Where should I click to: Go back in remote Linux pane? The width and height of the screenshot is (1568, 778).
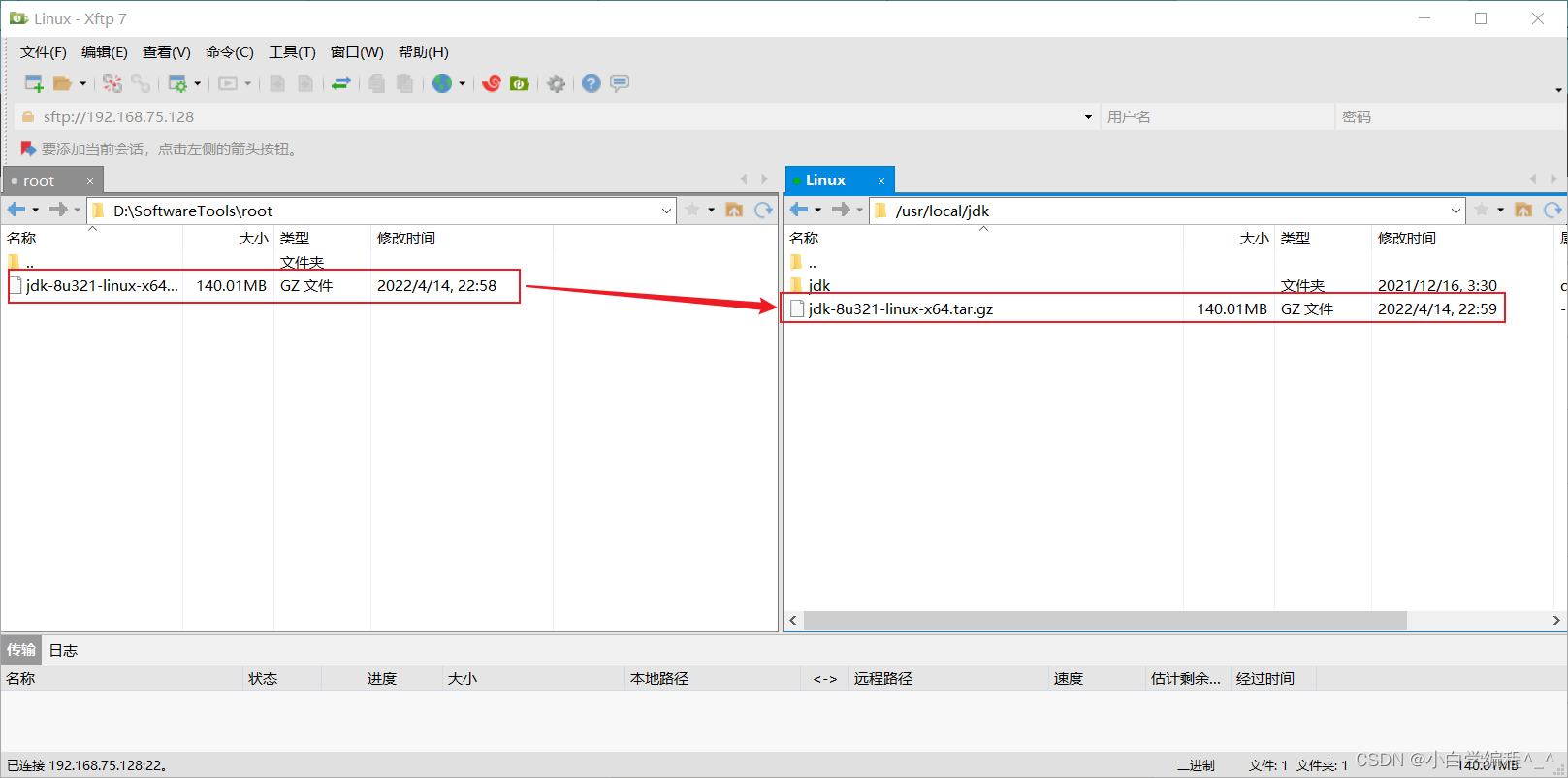(x=799, y=210)
